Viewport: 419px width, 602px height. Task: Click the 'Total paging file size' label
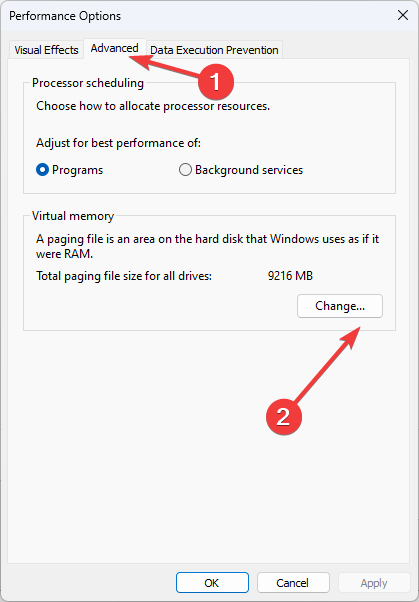pyautogui.click(x=124, y=276)
